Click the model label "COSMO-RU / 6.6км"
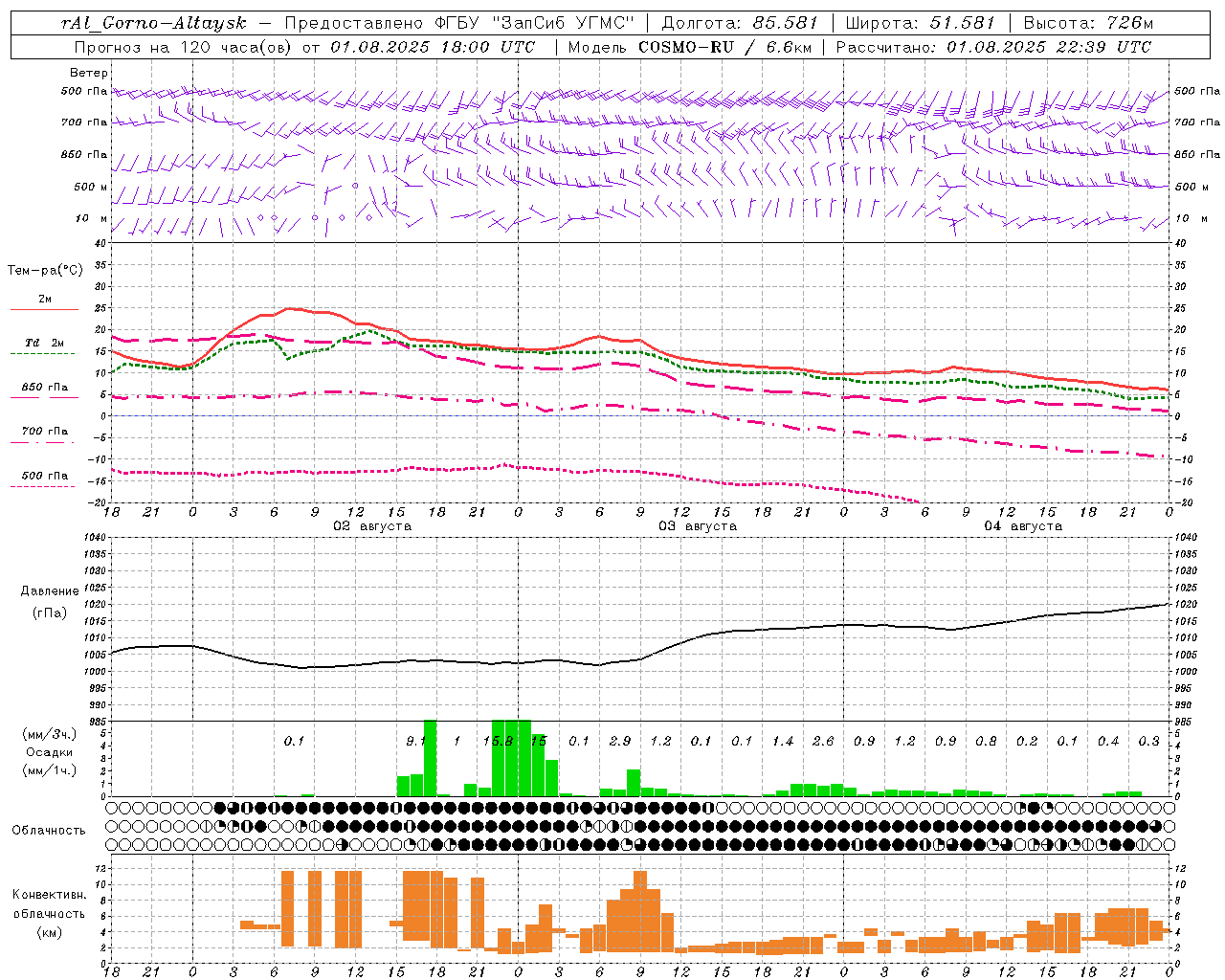Viewport: 1225px width, 980px height. tap(724, 47)
